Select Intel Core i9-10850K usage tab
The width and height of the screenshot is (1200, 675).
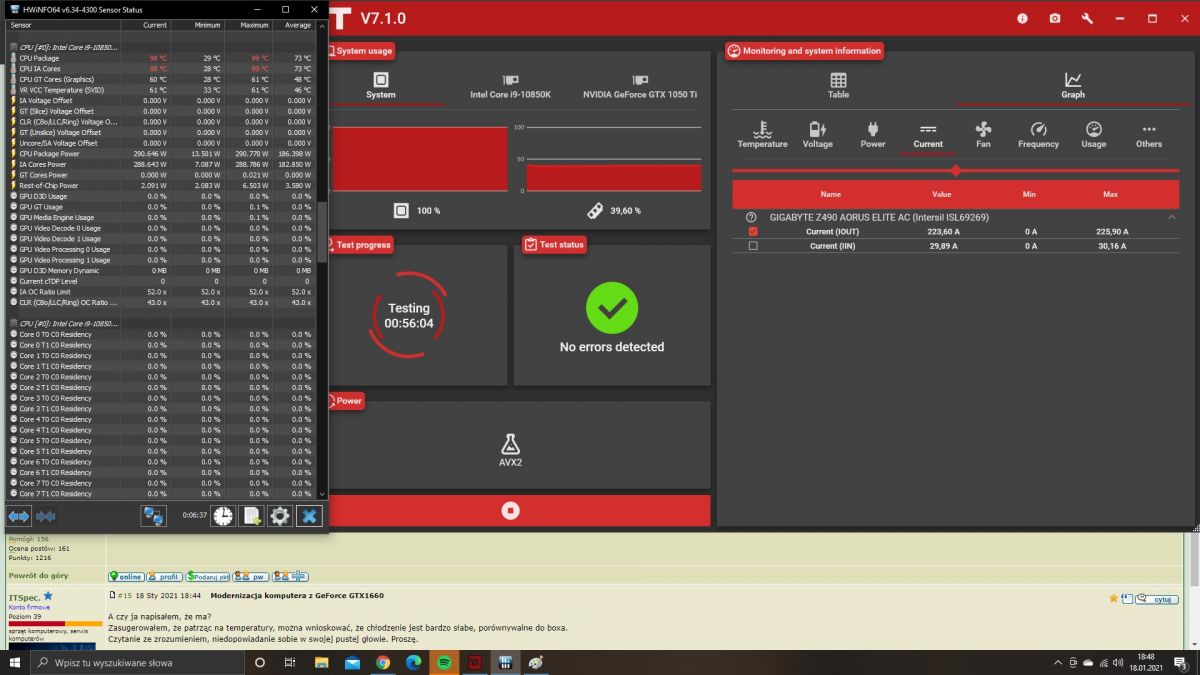(x=510, y=86)
